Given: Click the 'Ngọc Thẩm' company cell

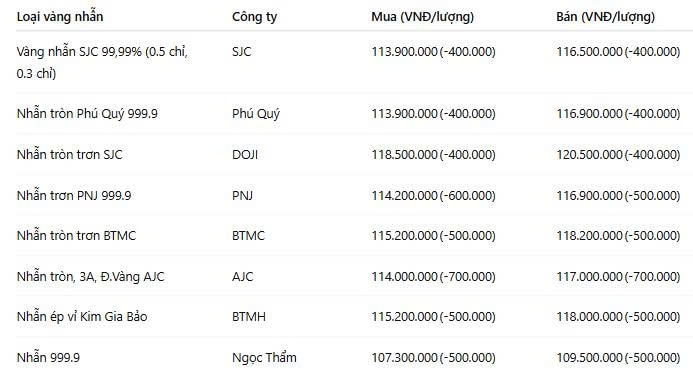Looking at the screenshot, I should click(x=264, y=357).
